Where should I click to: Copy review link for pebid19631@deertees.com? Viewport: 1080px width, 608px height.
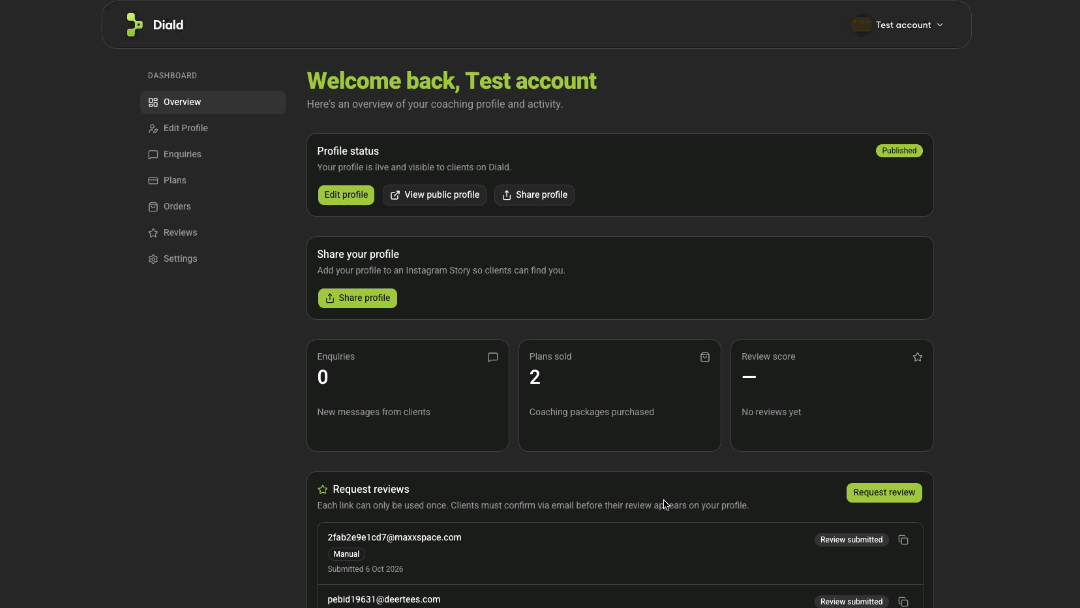tap(903, 602)
